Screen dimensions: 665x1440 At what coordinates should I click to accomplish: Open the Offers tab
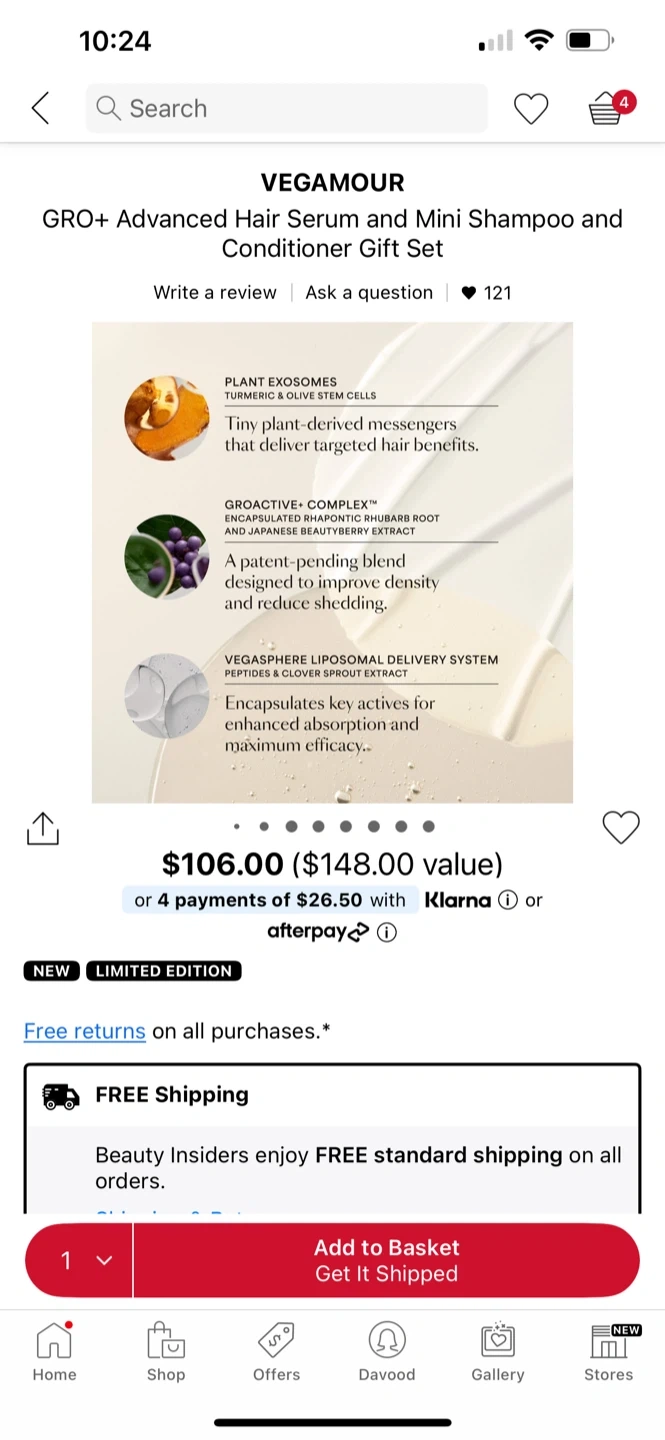276,1352
